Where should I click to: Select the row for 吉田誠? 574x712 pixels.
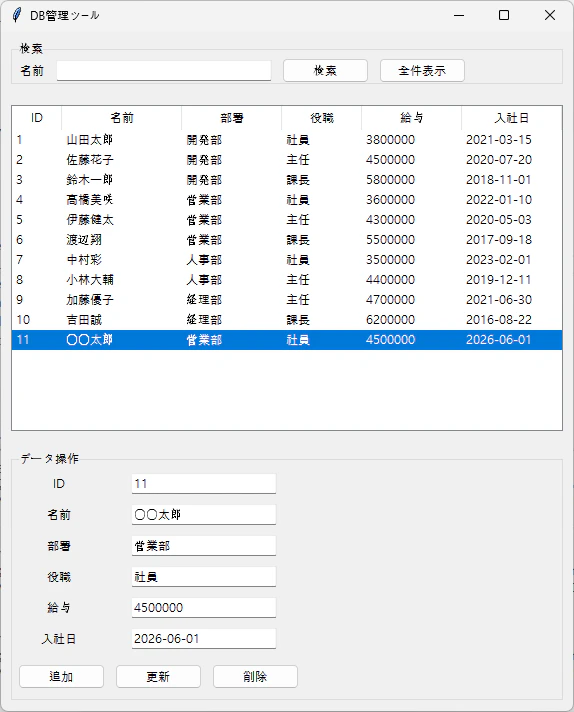[x=287, y=320]
